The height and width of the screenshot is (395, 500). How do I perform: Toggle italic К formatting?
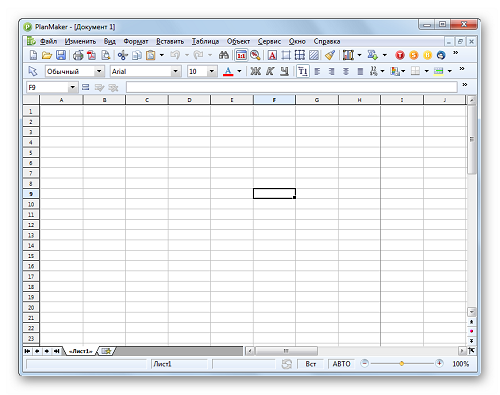[x=270, y=71]
